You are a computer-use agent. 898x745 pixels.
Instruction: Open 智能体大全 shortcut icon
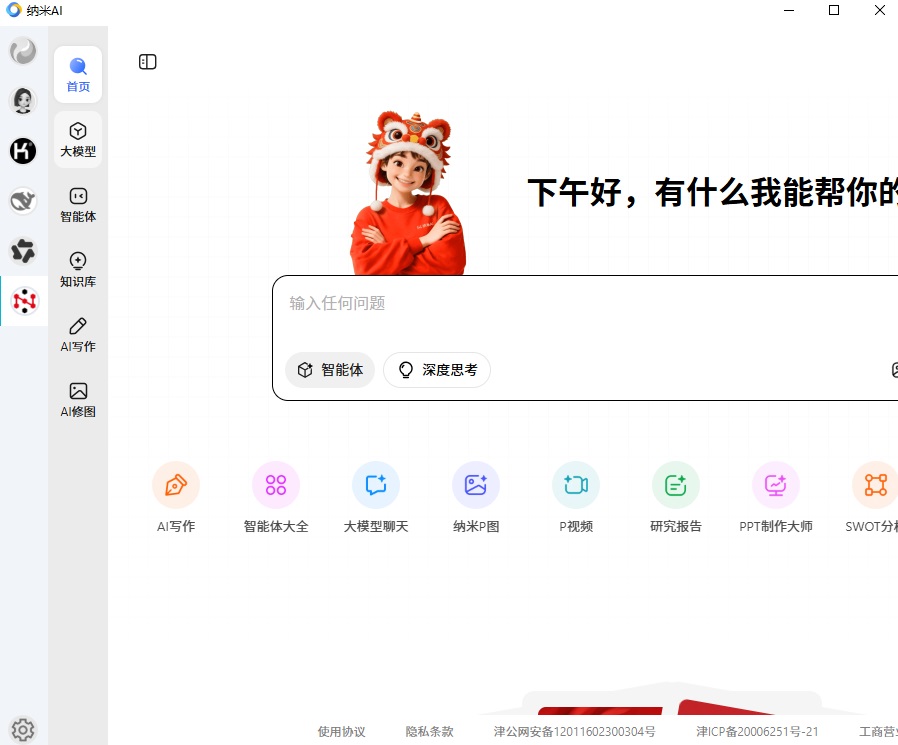click(x=276, y=485)
